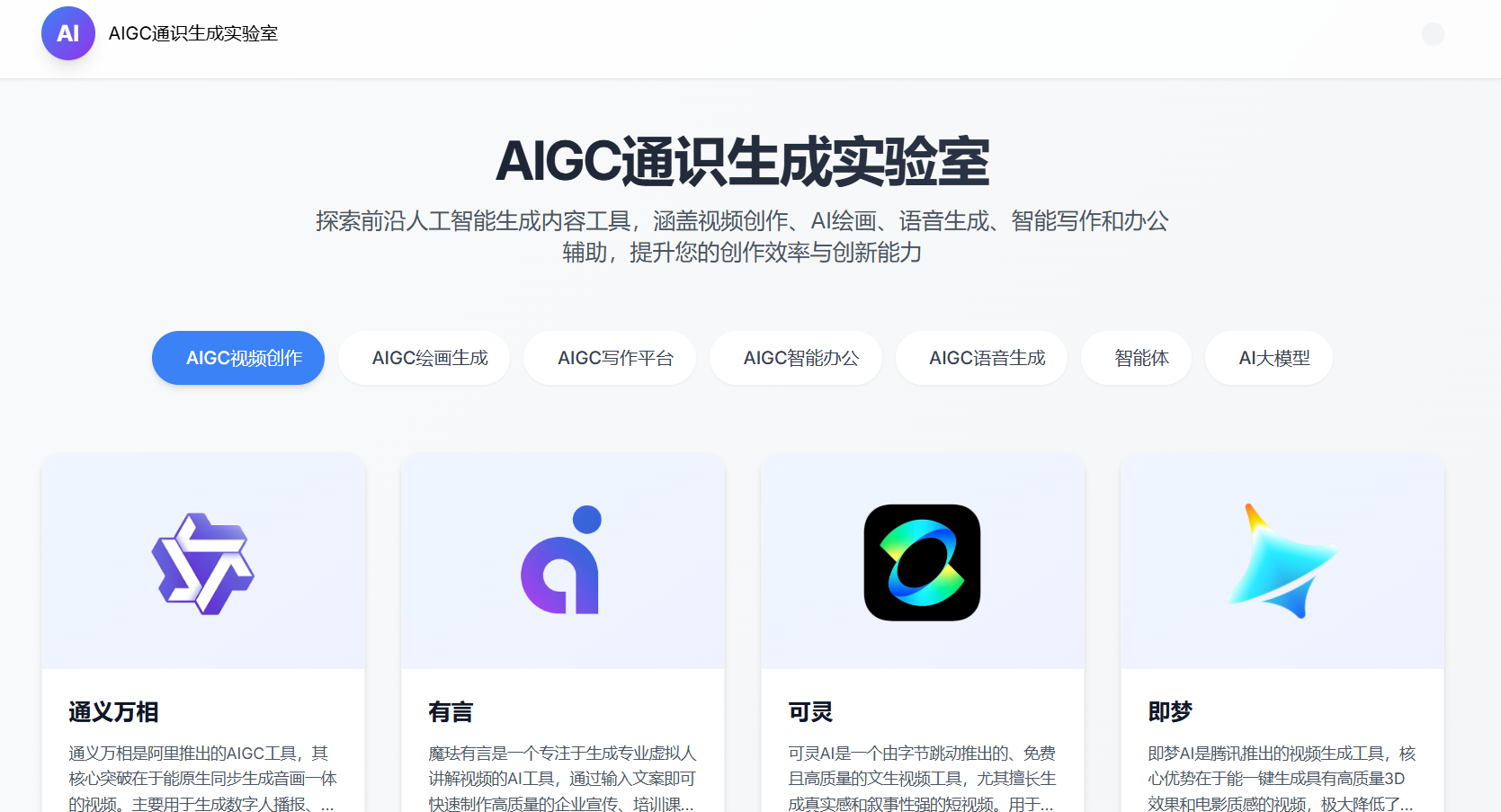Click the header title AIGC通识生成实验室
1501x812 pixels.
click(192, 33)
